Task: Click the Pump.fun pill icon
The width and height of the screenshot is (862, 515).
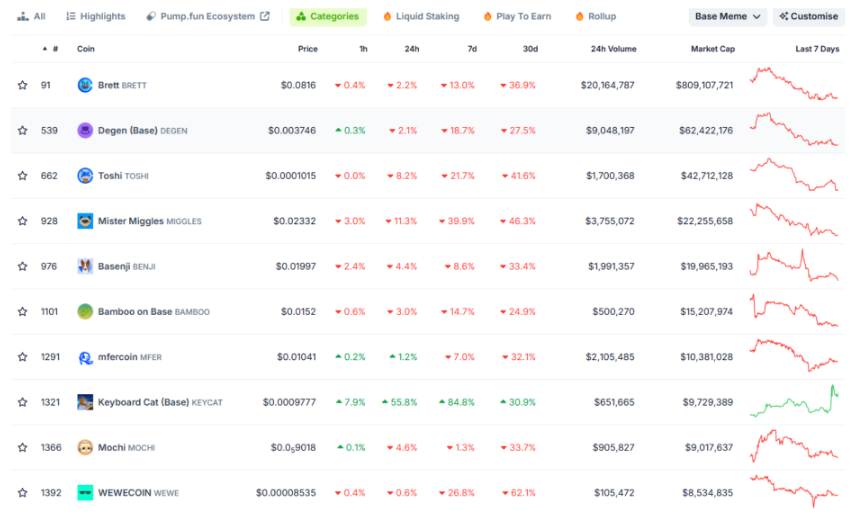Action: (x=151, y=16)
